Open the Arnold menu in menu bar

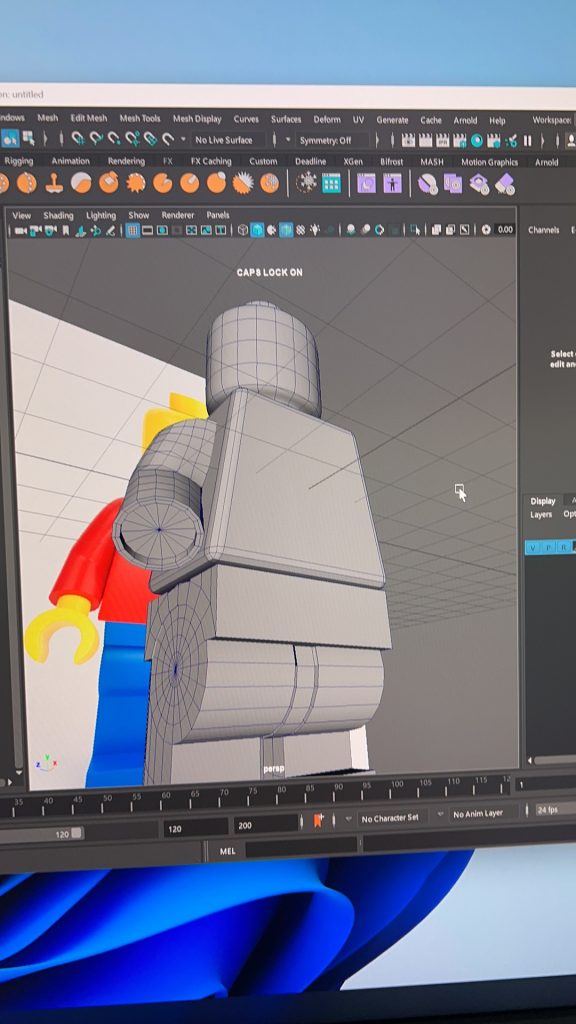466,121
